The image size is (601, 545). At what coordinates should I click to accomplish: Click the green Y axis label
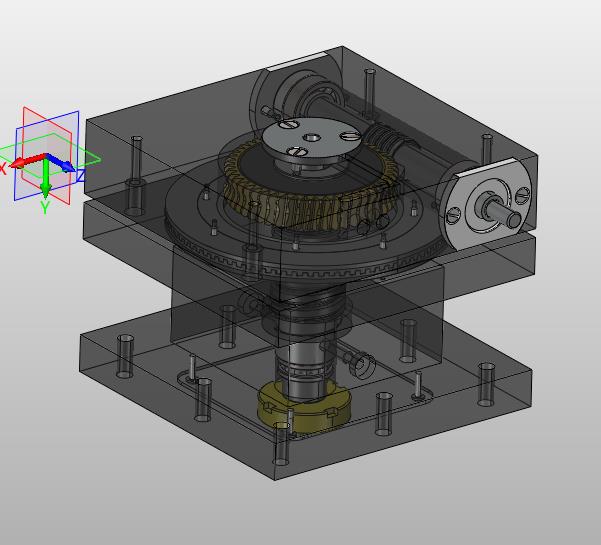click(x=45, y=208)
